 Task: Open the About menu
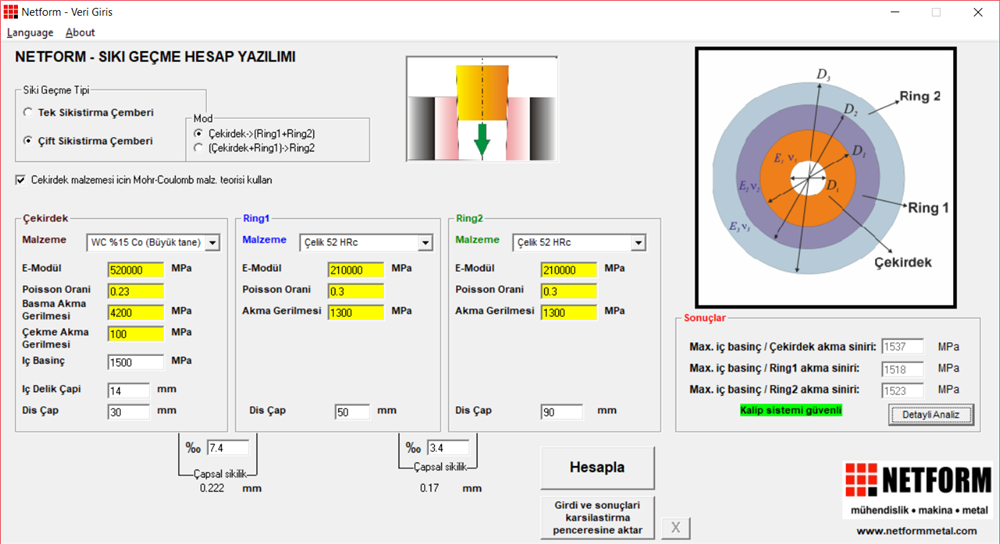tap(80, 33)
